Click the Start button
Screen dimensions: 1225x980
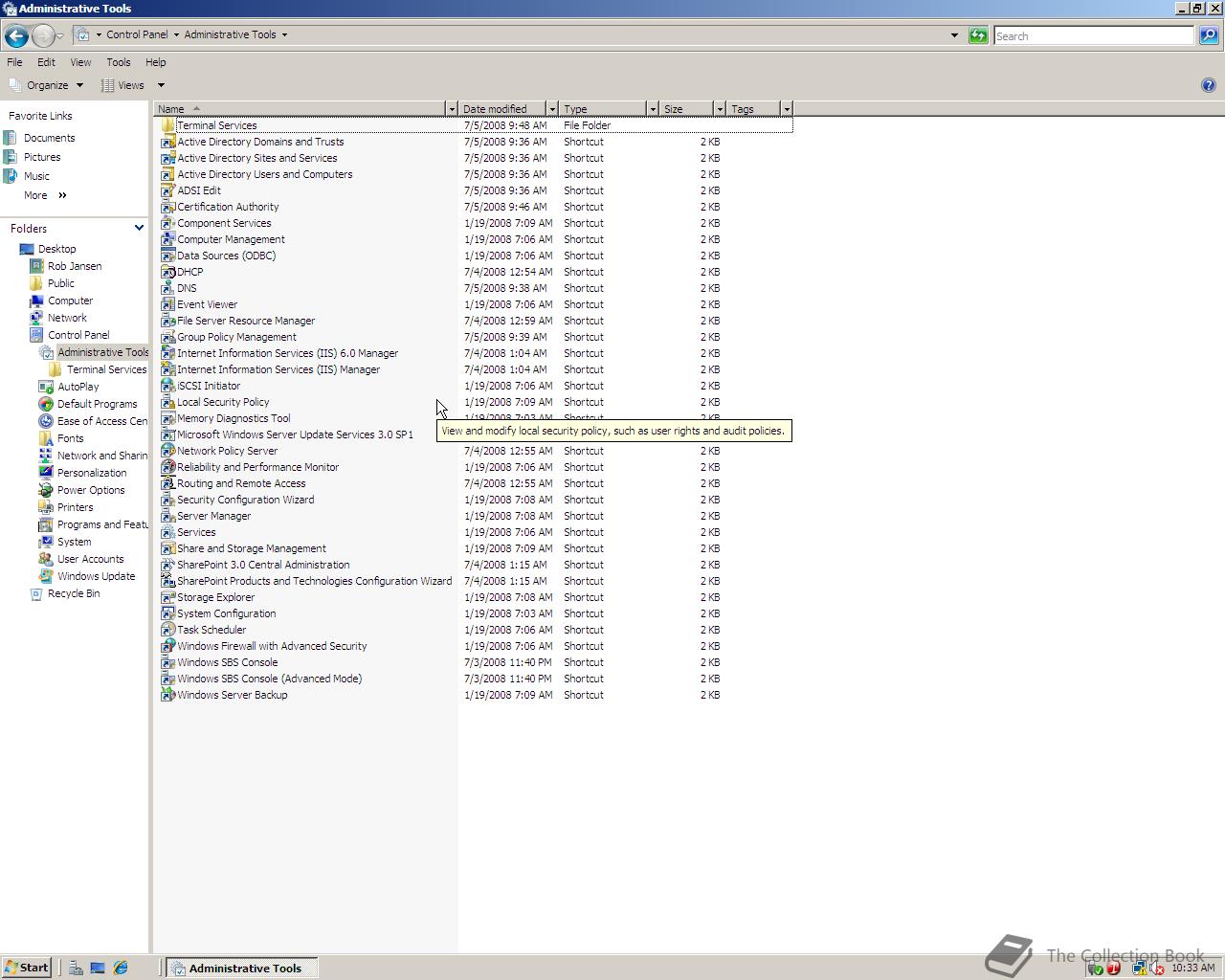pos(26,968)
